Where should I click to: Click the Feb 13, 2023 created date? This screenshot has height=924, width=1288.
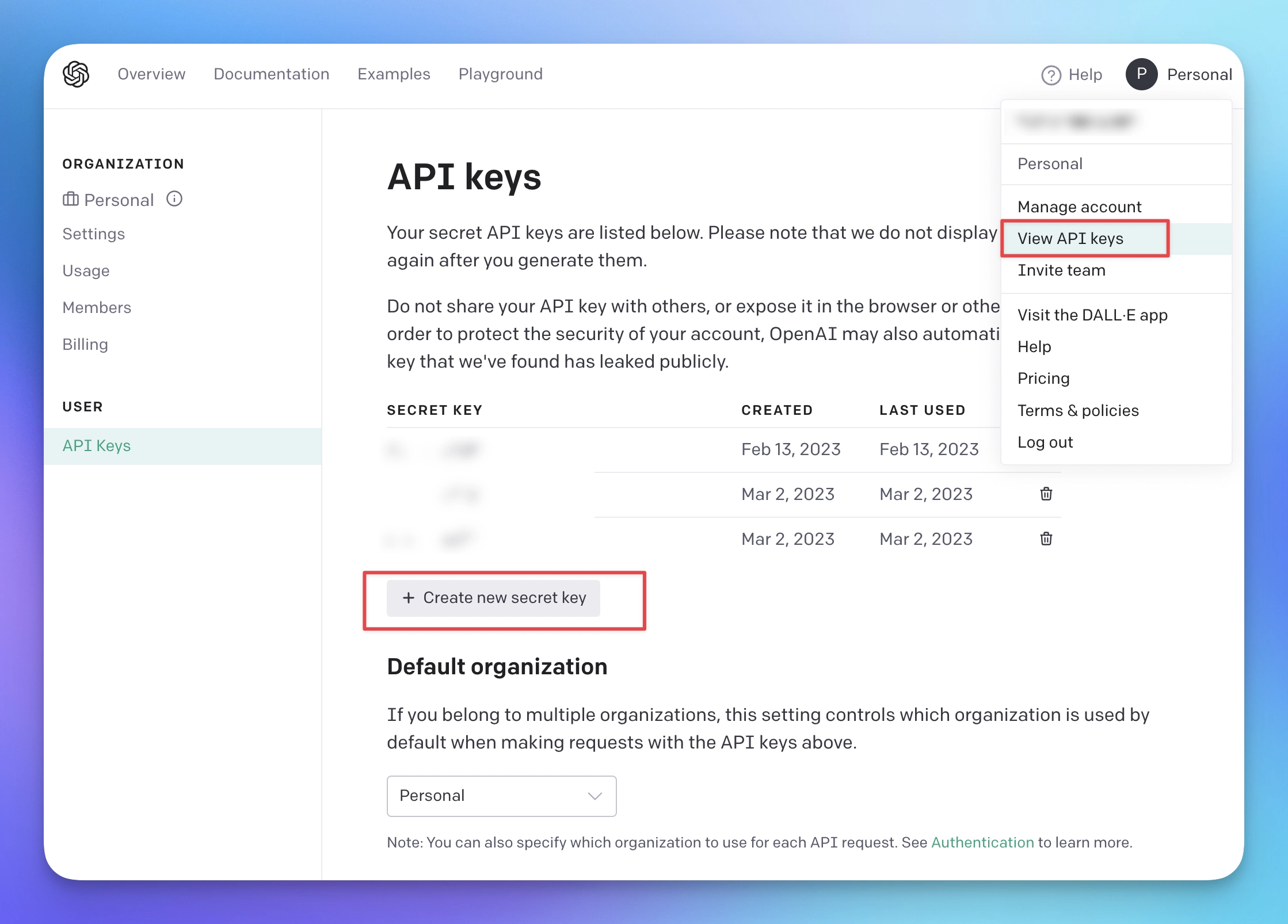point(791,449)
